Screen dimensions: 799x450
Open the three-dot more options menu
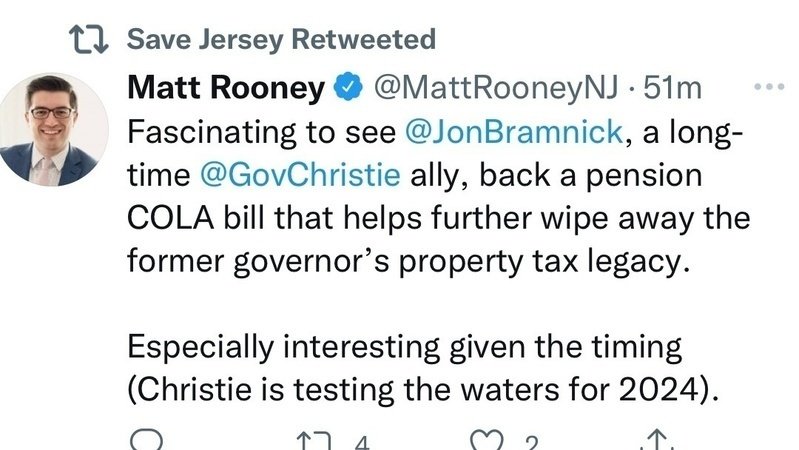768,88
